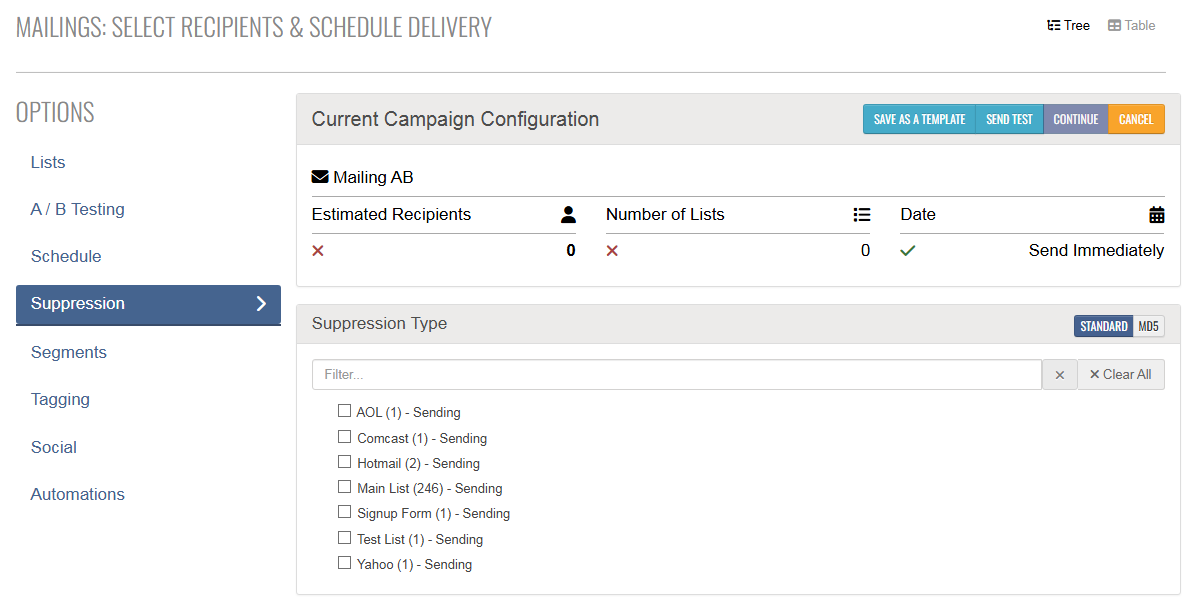Click Save As A Template button
The height and width of the screenshot is (609, 1200).
pos(919,119)
